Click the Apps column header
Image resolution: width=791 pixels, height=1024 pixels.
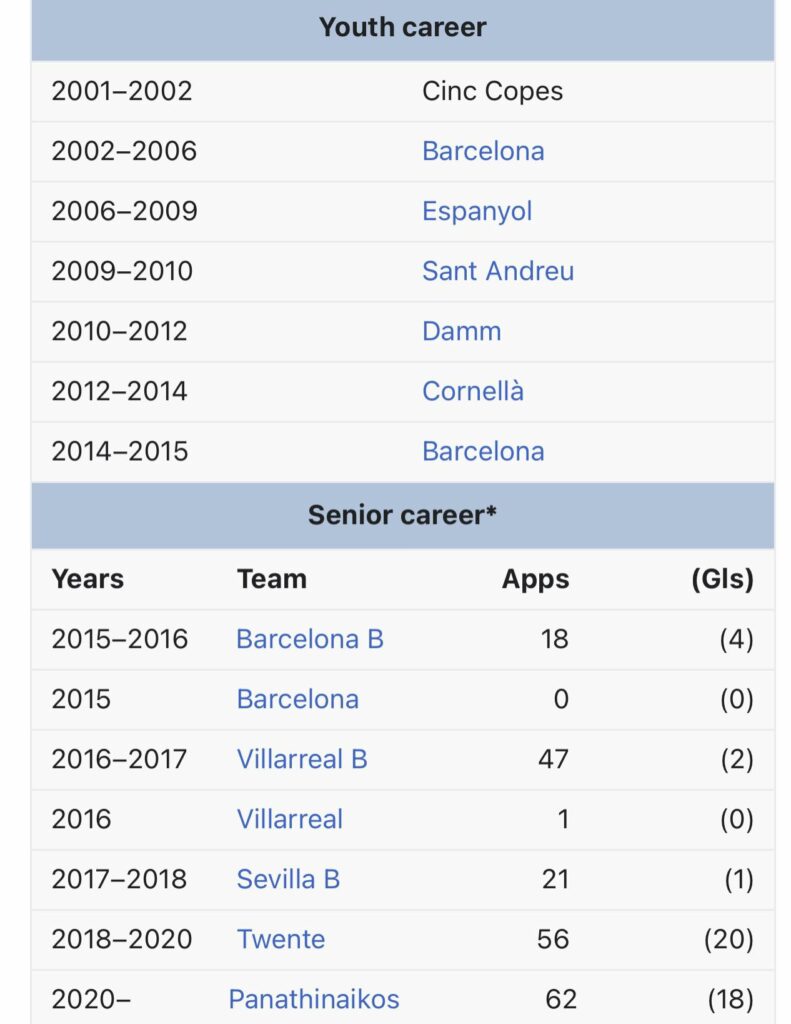tap(535, 579)
